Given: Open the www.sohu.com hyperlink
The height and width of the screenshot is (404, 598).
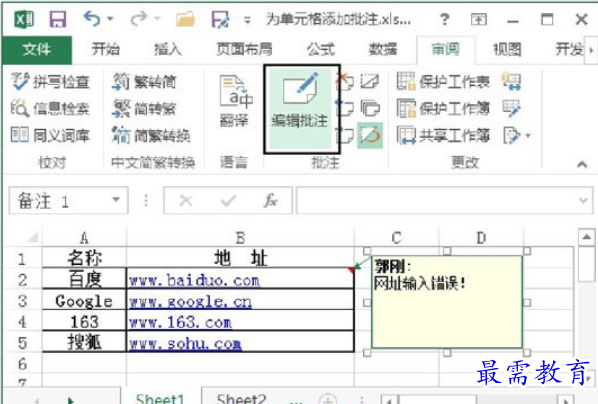Looking at the screenshot, I should (185, 344).
